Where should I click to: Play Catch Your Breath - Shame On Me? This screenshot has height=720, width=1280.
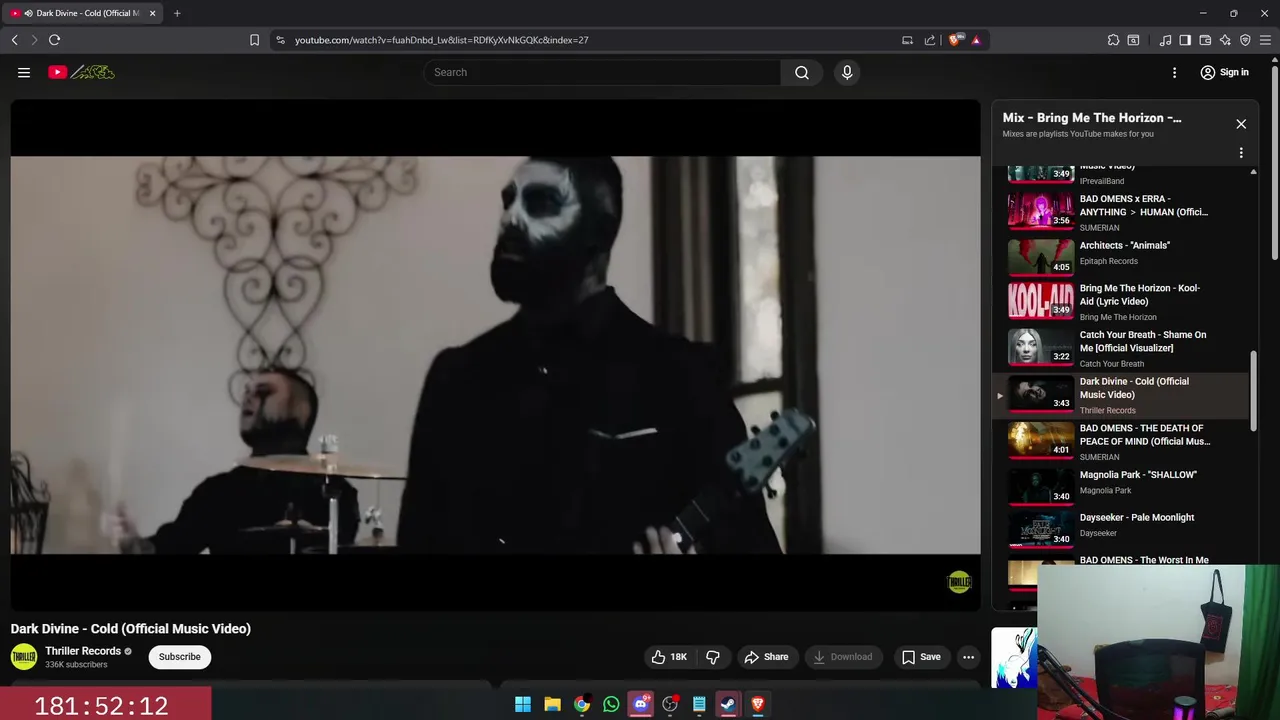(x=1121, y=349)
